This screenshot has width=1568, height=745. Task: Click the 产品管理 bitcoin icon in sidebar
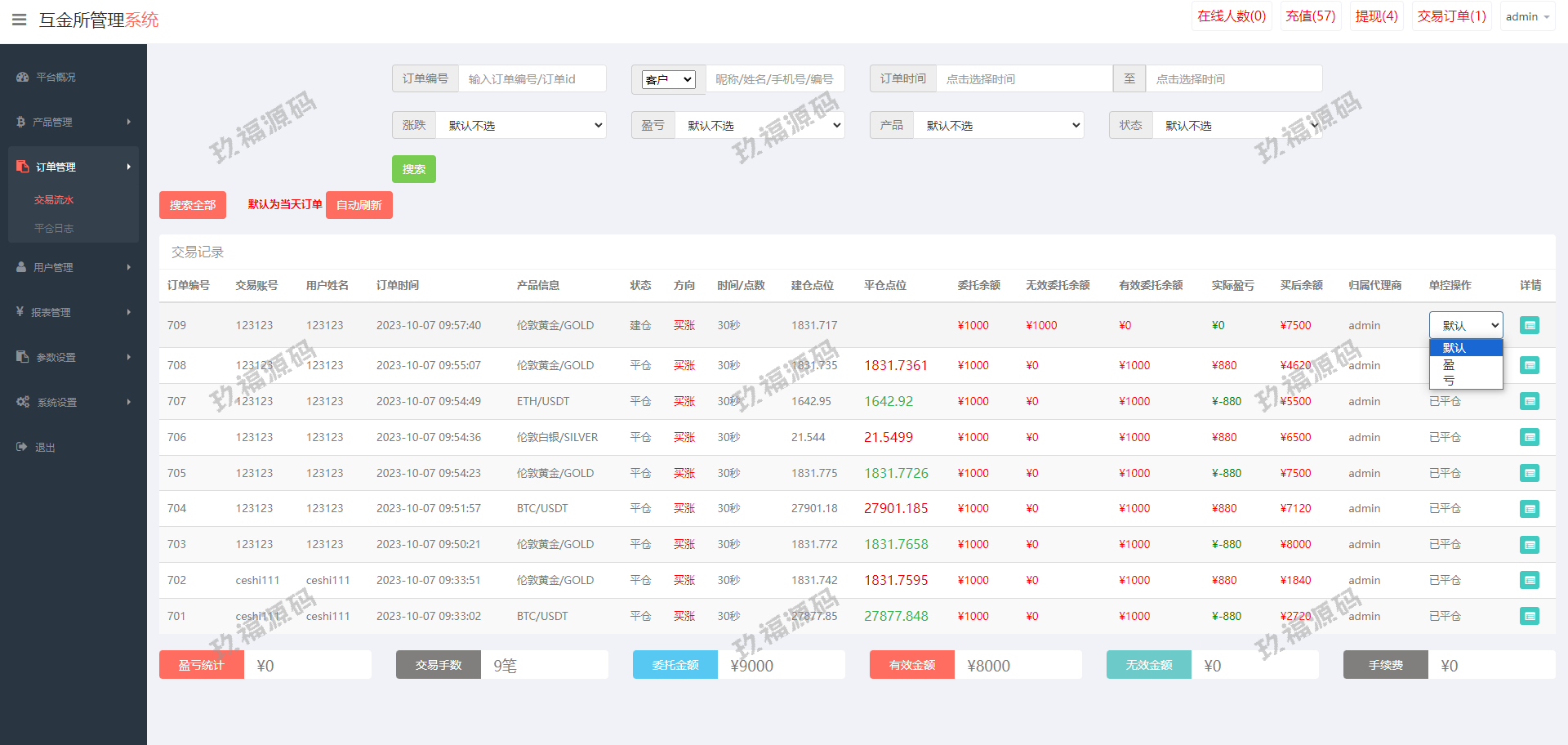20,122
